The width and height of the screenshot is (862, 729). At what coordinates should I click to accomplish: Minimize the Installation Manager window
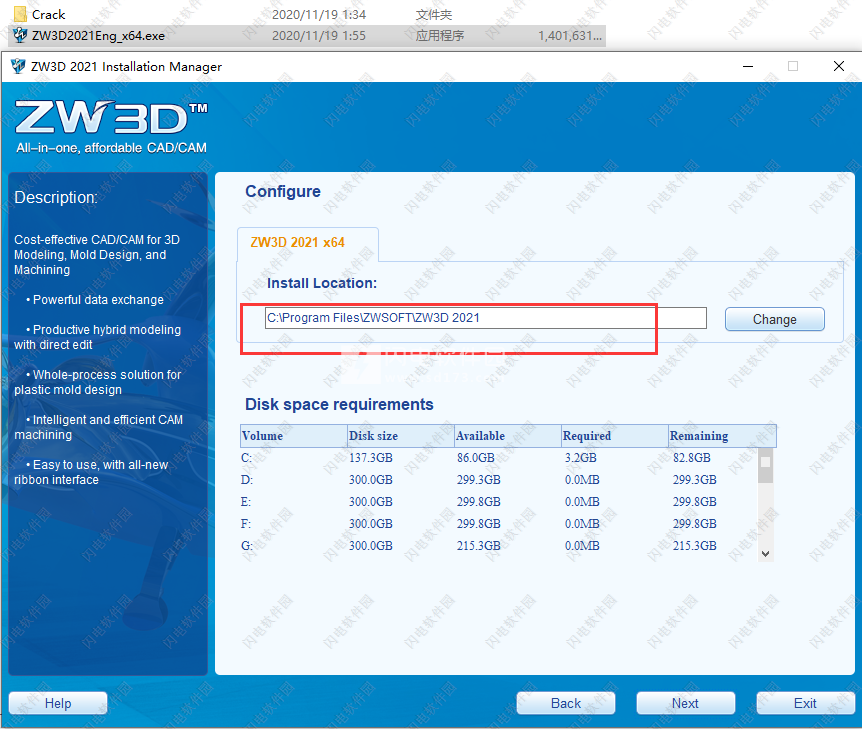[748, 67]
